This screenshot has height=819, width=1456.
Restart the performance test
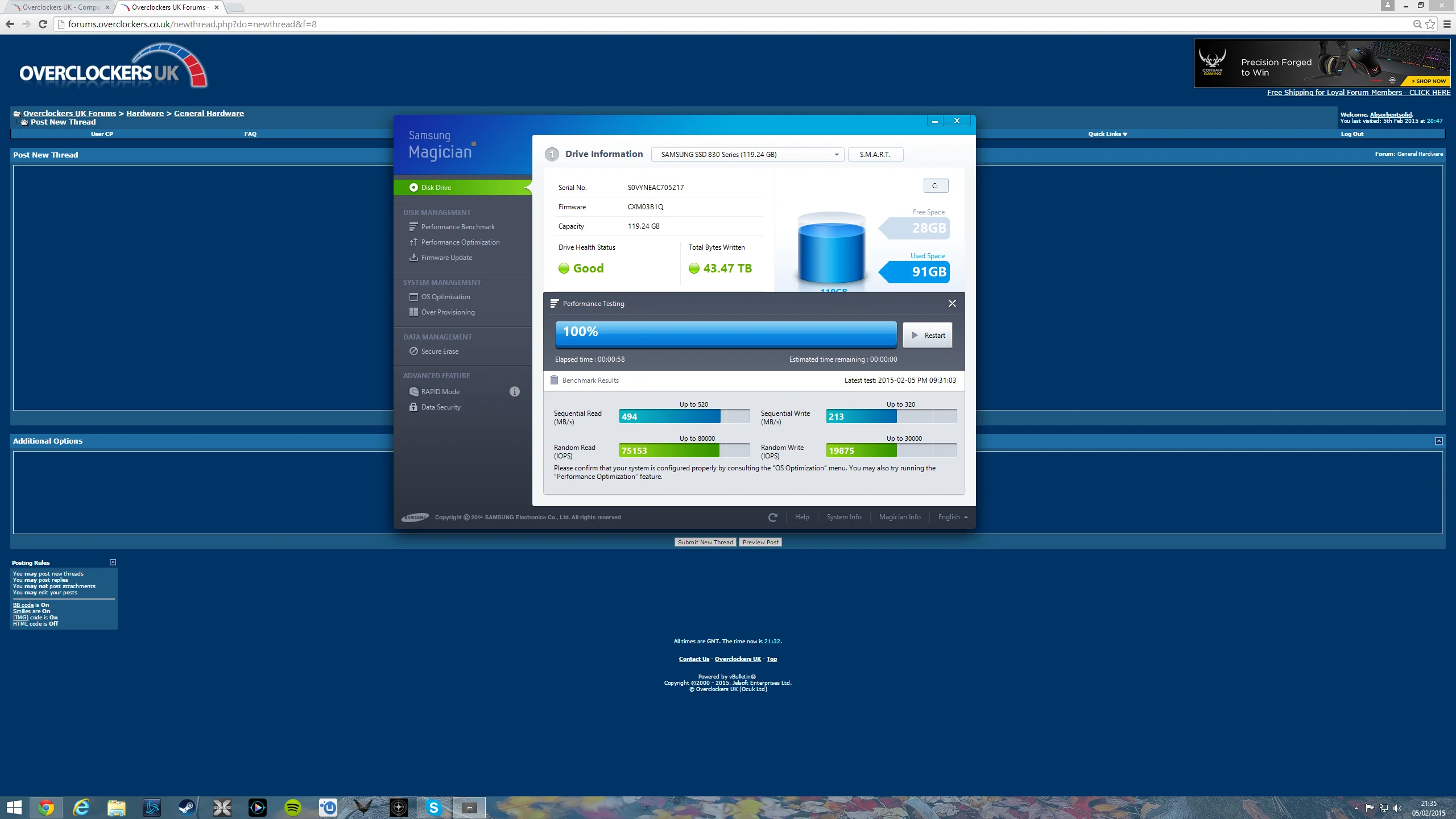927,335
